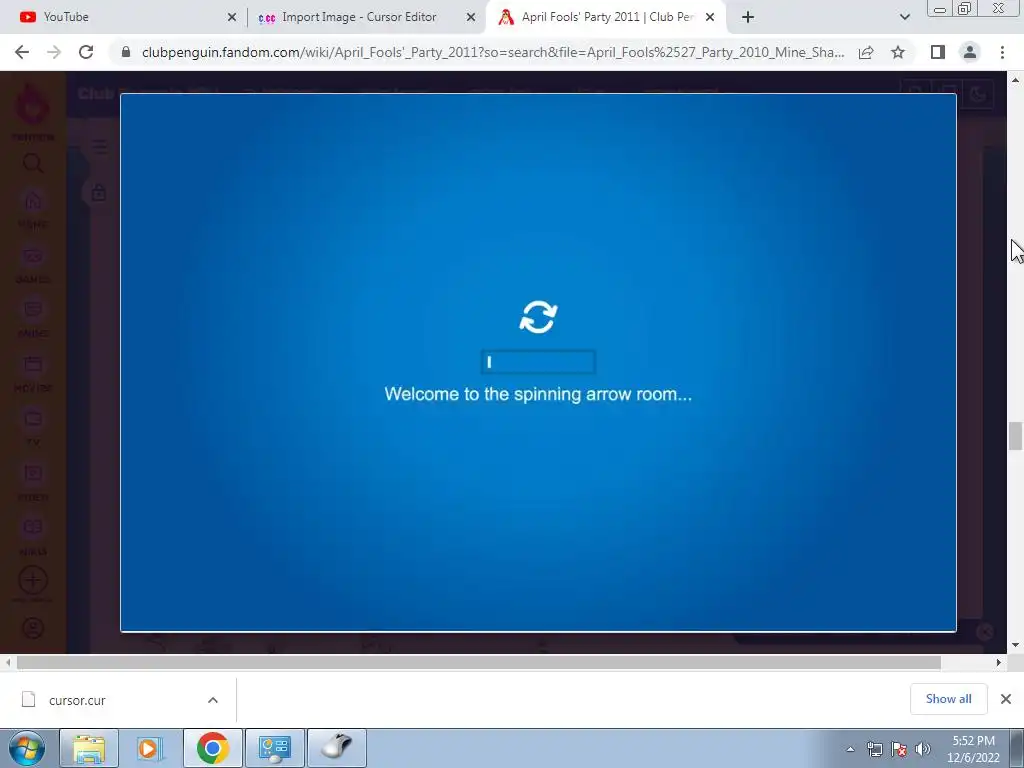Launch Windows Media Player from taskbar
The width and height of the screenshot is (1024, 768).
point(150,748)
